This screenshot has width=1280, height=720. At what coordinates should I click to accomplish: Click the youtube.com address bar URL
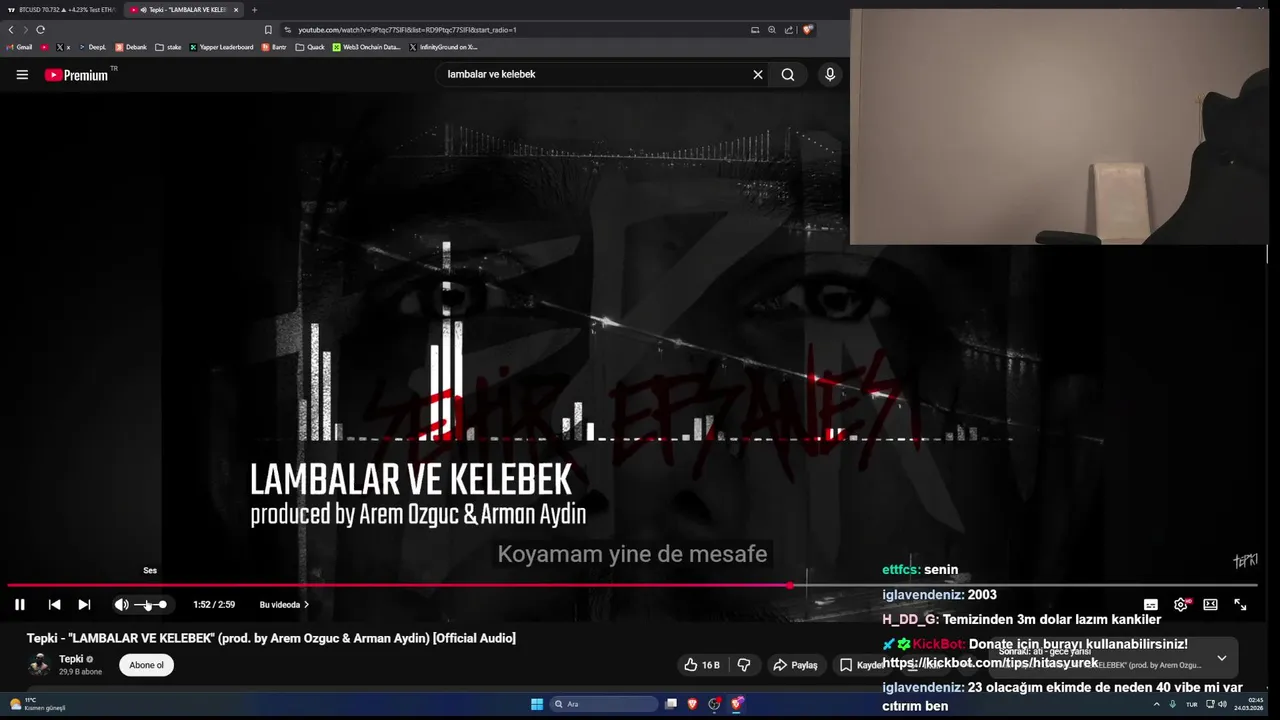407,30
